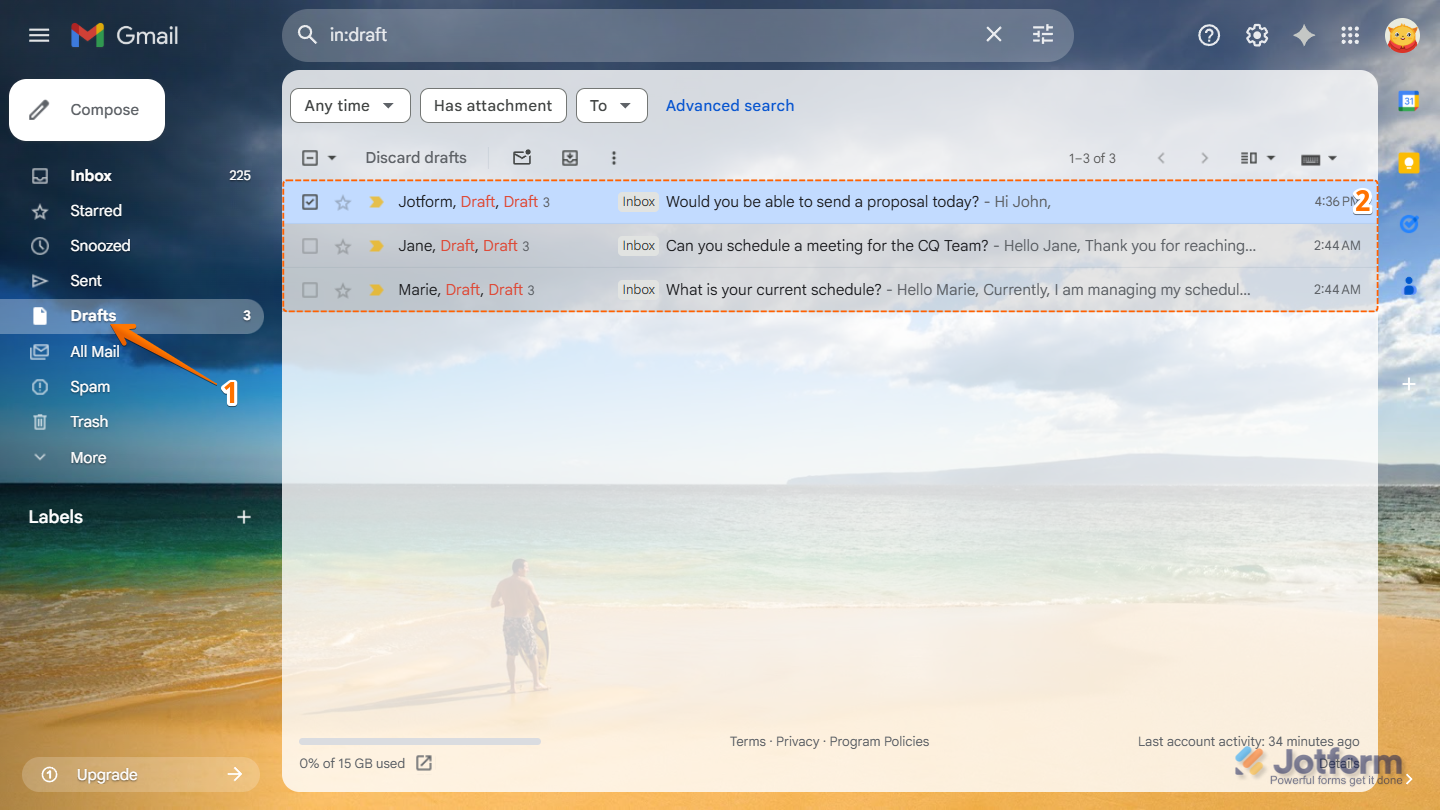The width and height of the screenshot is (1440, 810).
Task: Open the Any time filter dropdown
Action: tap(350, 106)
